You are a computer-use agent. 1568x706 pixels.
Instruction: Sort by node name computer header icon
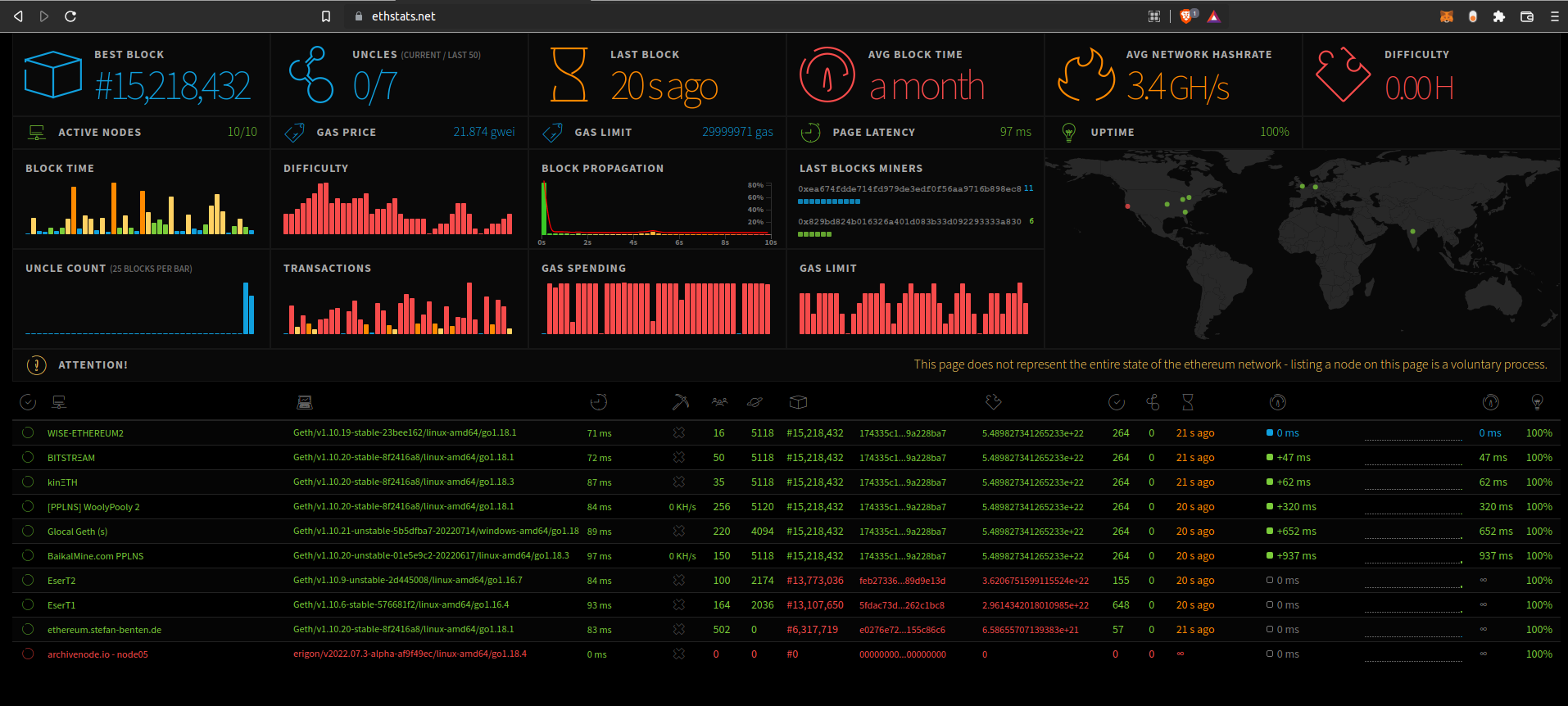pos(59,402)
